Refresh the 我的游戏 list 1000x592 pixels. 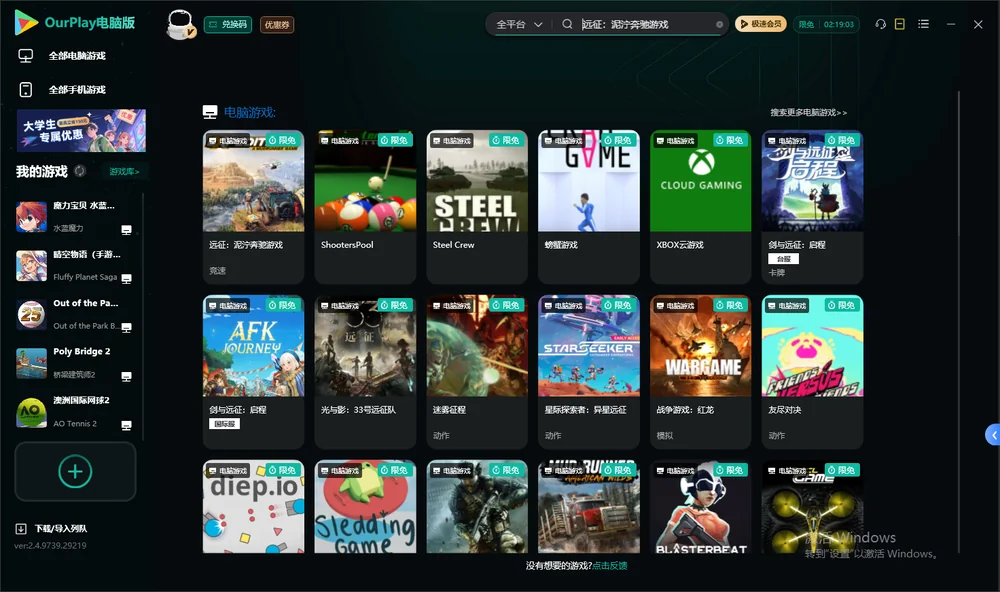[x=80, y=171]
